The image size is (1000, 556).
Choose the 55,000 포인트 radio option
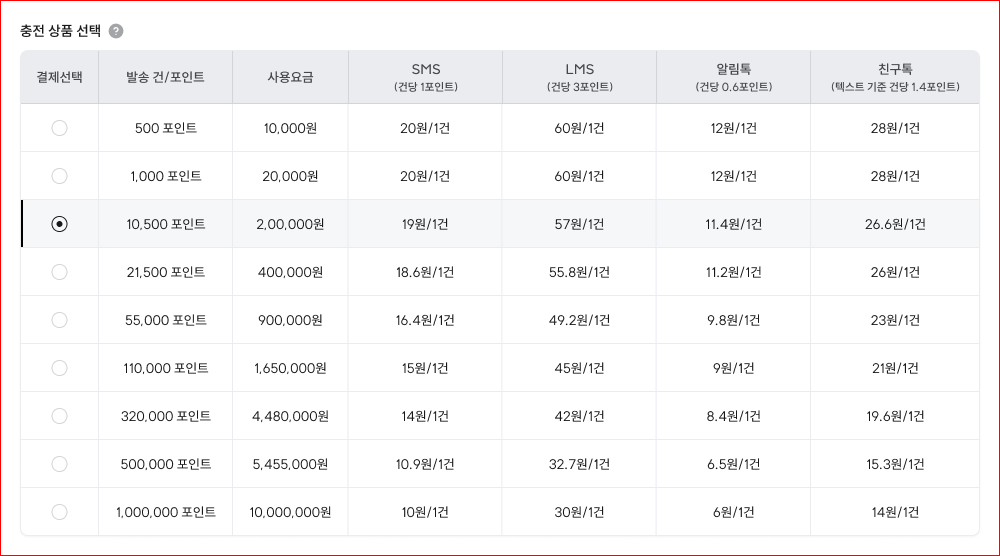click(59, 320)
